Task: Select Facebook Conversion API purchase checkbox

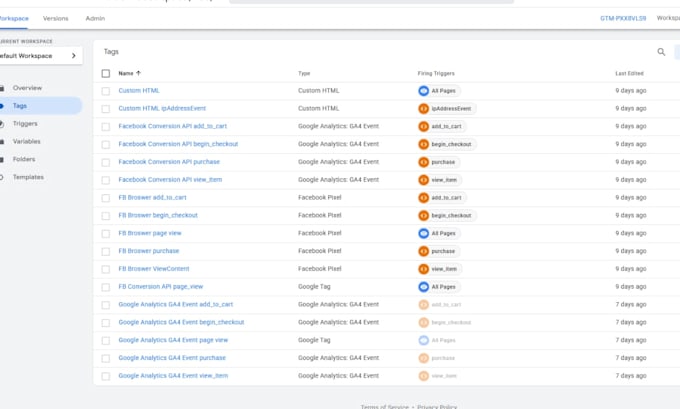Action: click(x=106, y=162)
